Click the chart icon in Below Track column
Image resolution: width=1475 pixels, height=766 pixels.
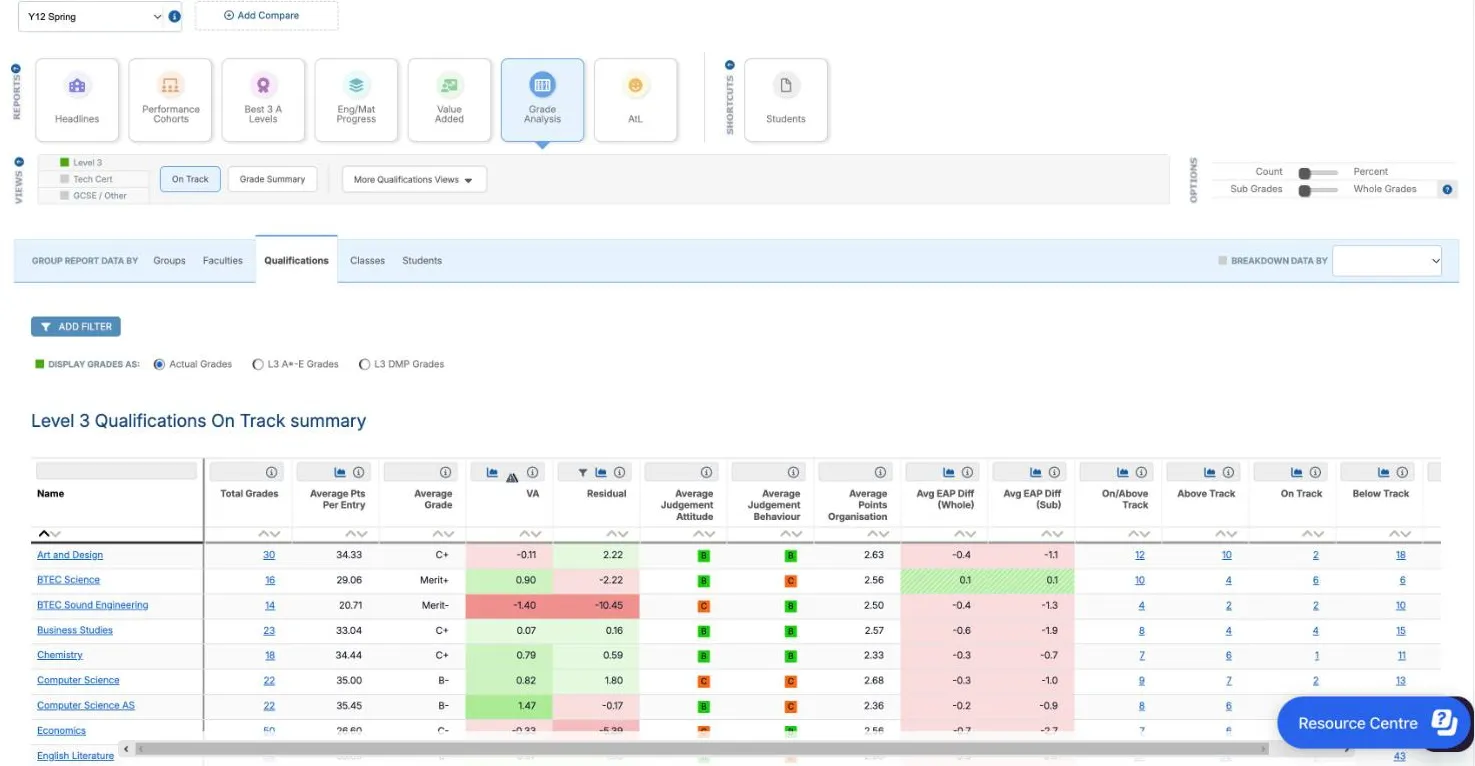[x=1384, y=472]
